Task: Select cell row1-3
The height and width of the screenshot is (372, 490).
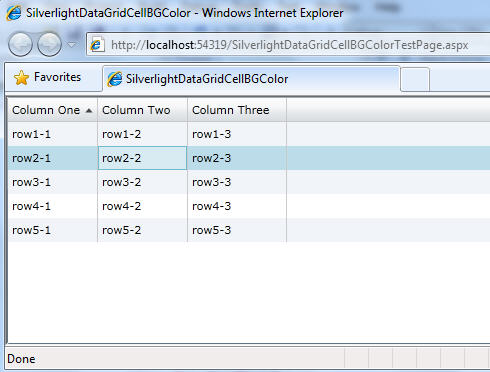Action: (x=237, y=134)
